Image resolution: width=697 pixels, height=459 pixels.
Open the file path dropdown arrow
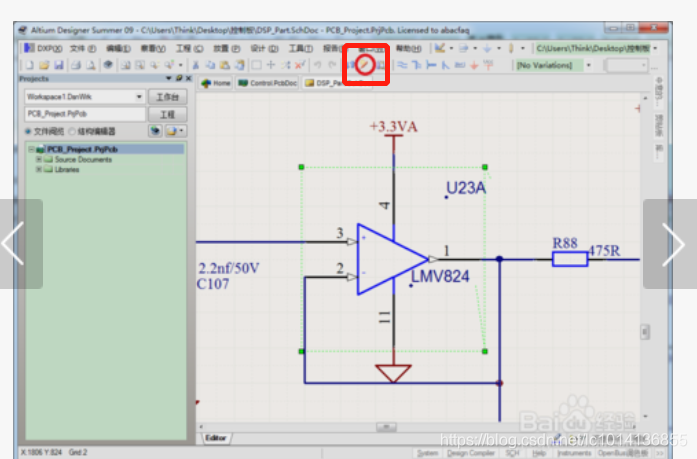[655, 48]
